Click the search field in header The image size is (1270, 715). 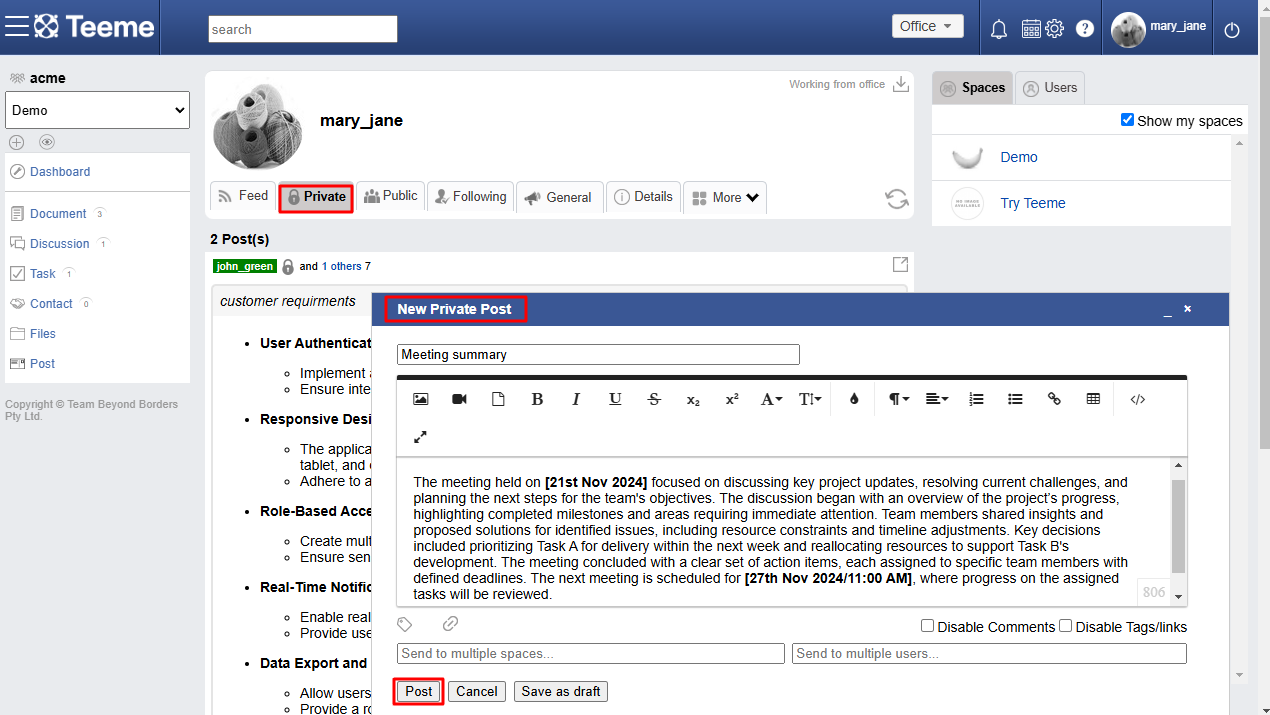click(303, 29)
